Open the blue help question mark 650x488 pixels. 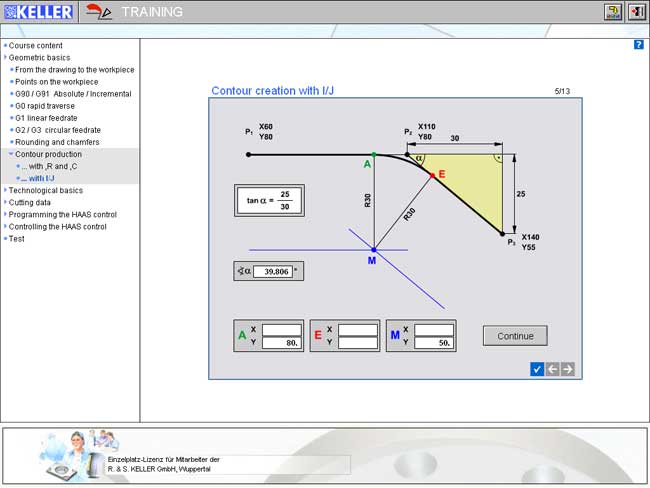tap(639, 45)
